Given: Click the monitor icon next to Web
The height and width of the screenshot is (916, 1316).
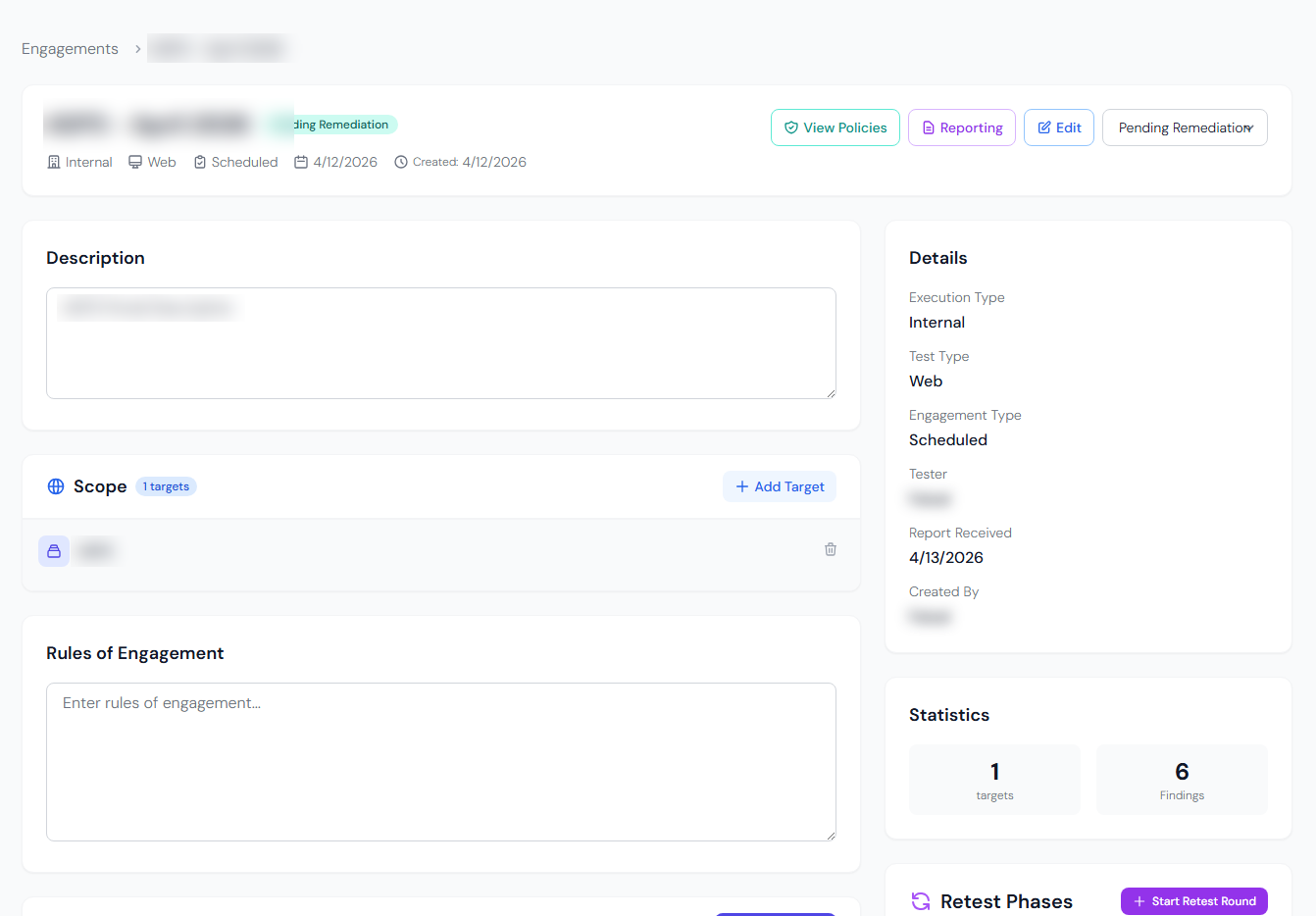Looking at the screenshot, I should [135, 162].
